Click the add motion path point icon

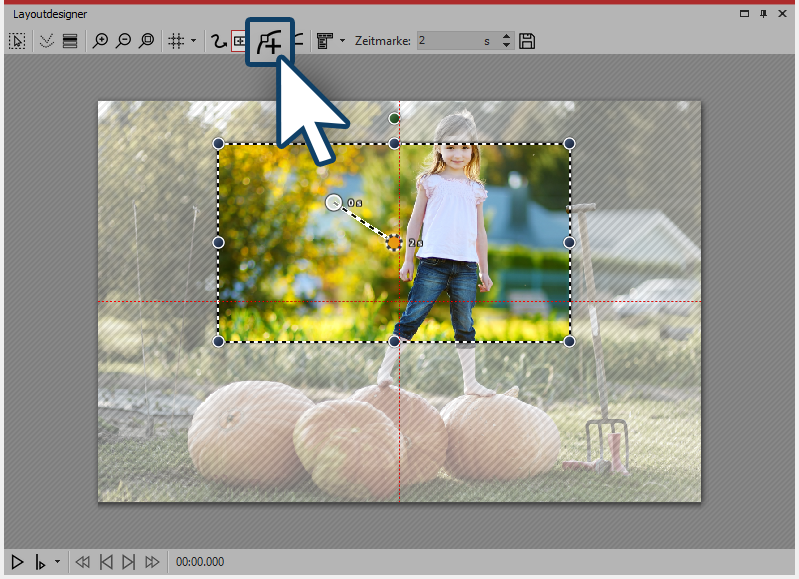tap(269, 42)
